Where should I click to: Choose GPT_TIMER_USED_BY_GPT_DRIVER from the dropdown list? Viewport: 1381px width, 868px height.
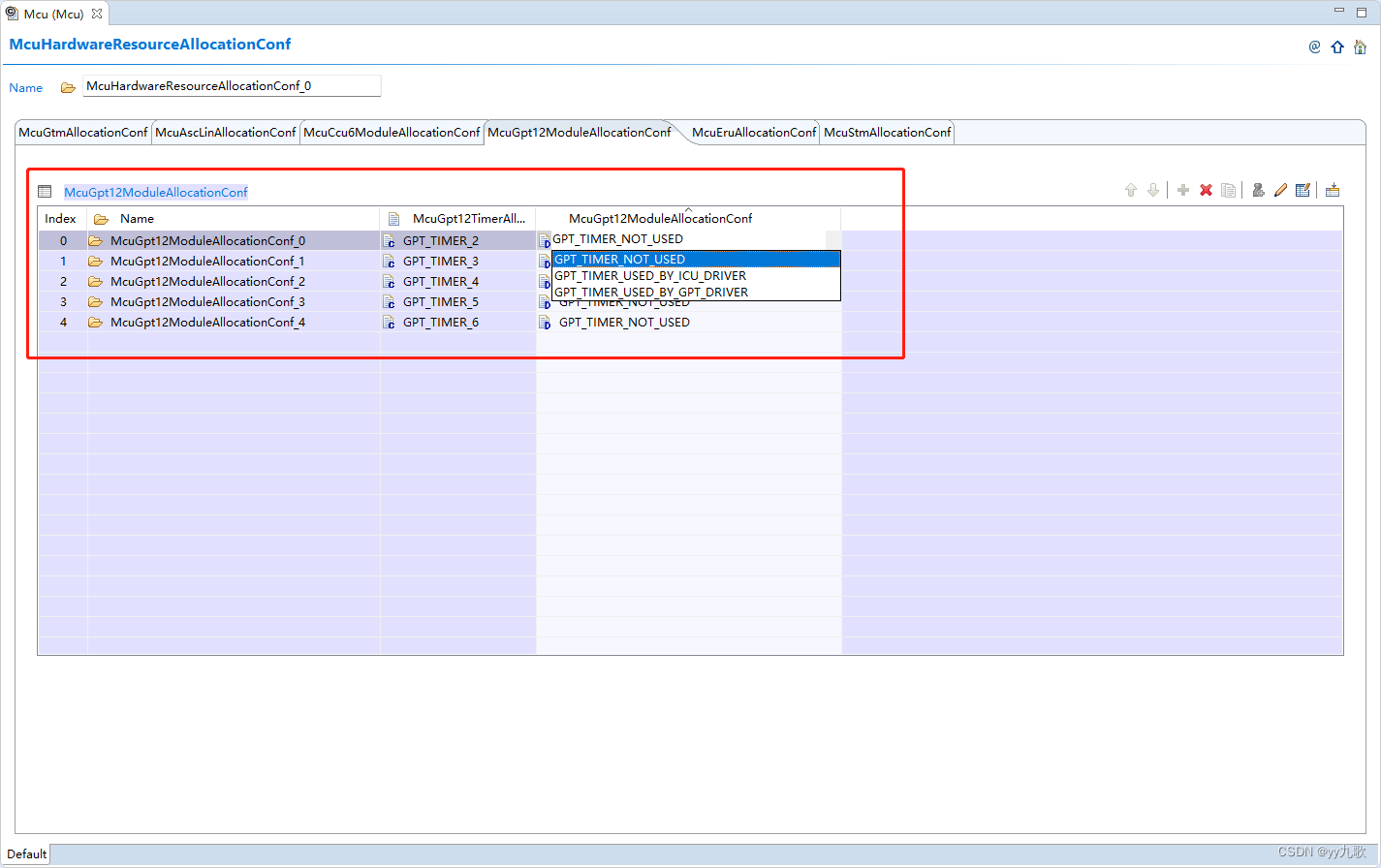coord(696,293)
